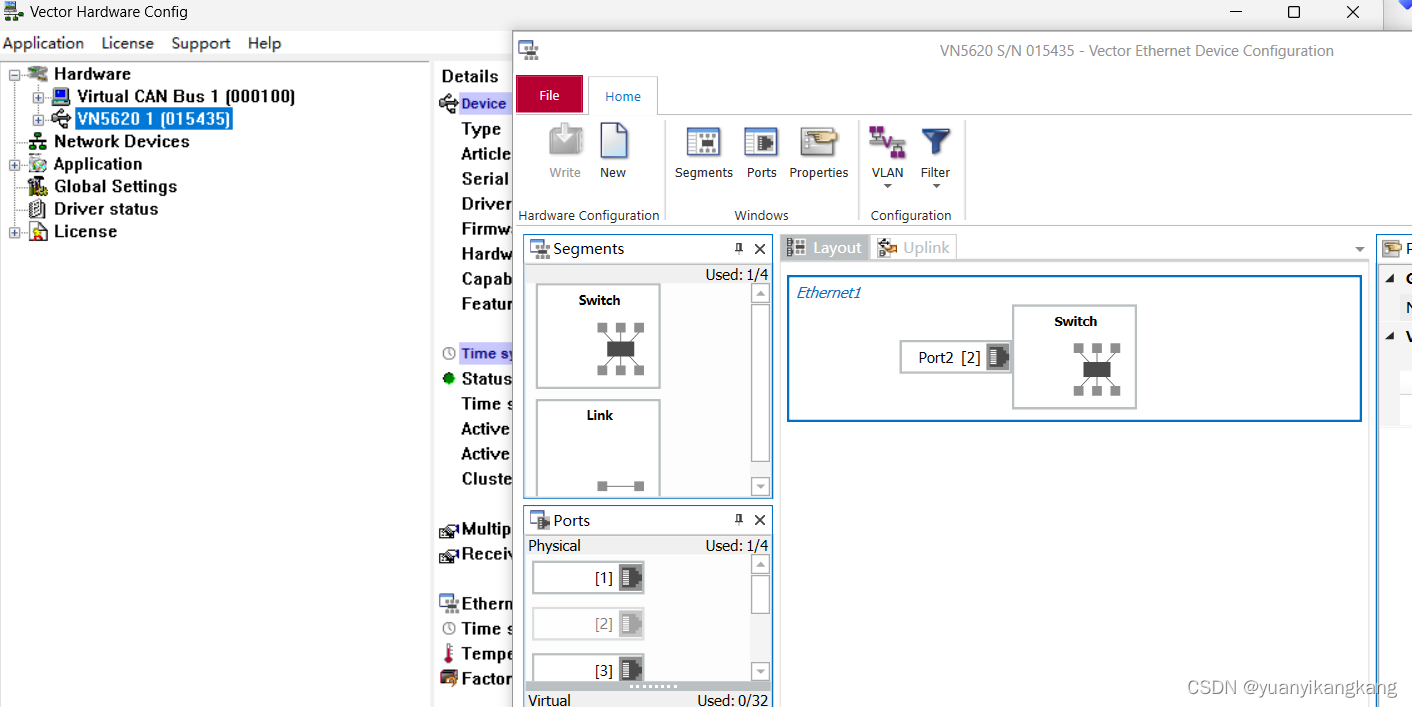Viewport: 1412px width, 707px height.
Task: Select VN5620 1 (015435) in tree
Action: click(x=154, y=119)
